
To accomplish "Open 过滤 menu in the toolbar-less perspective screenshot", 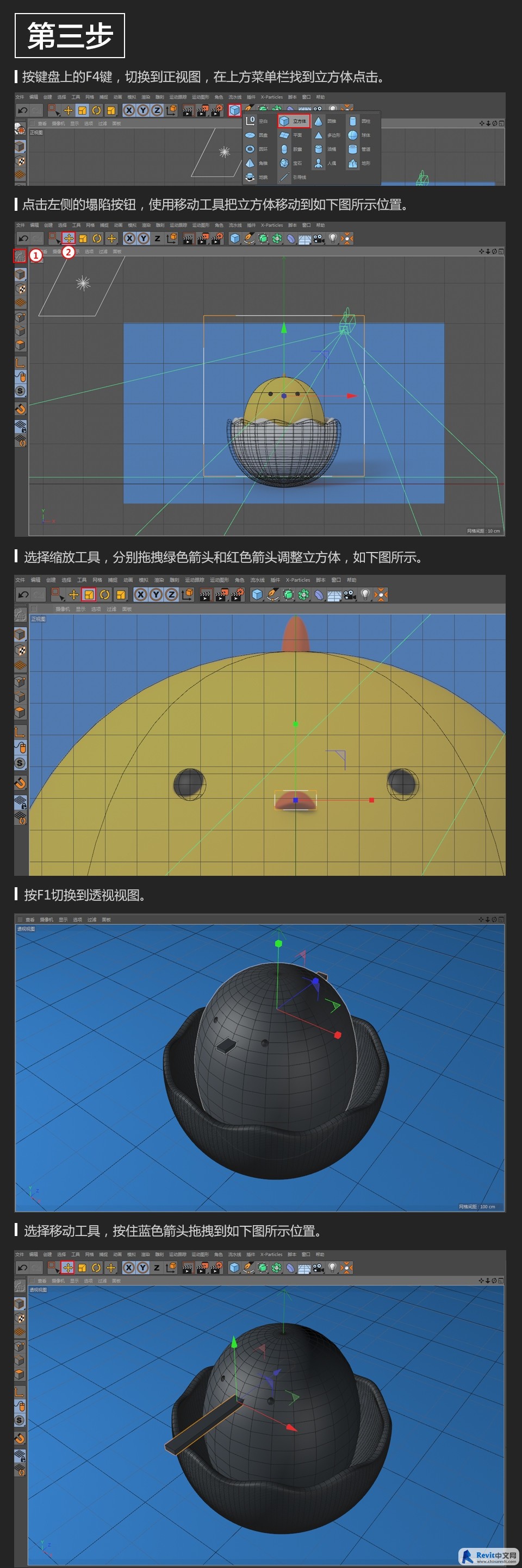I will coord(92,919).
